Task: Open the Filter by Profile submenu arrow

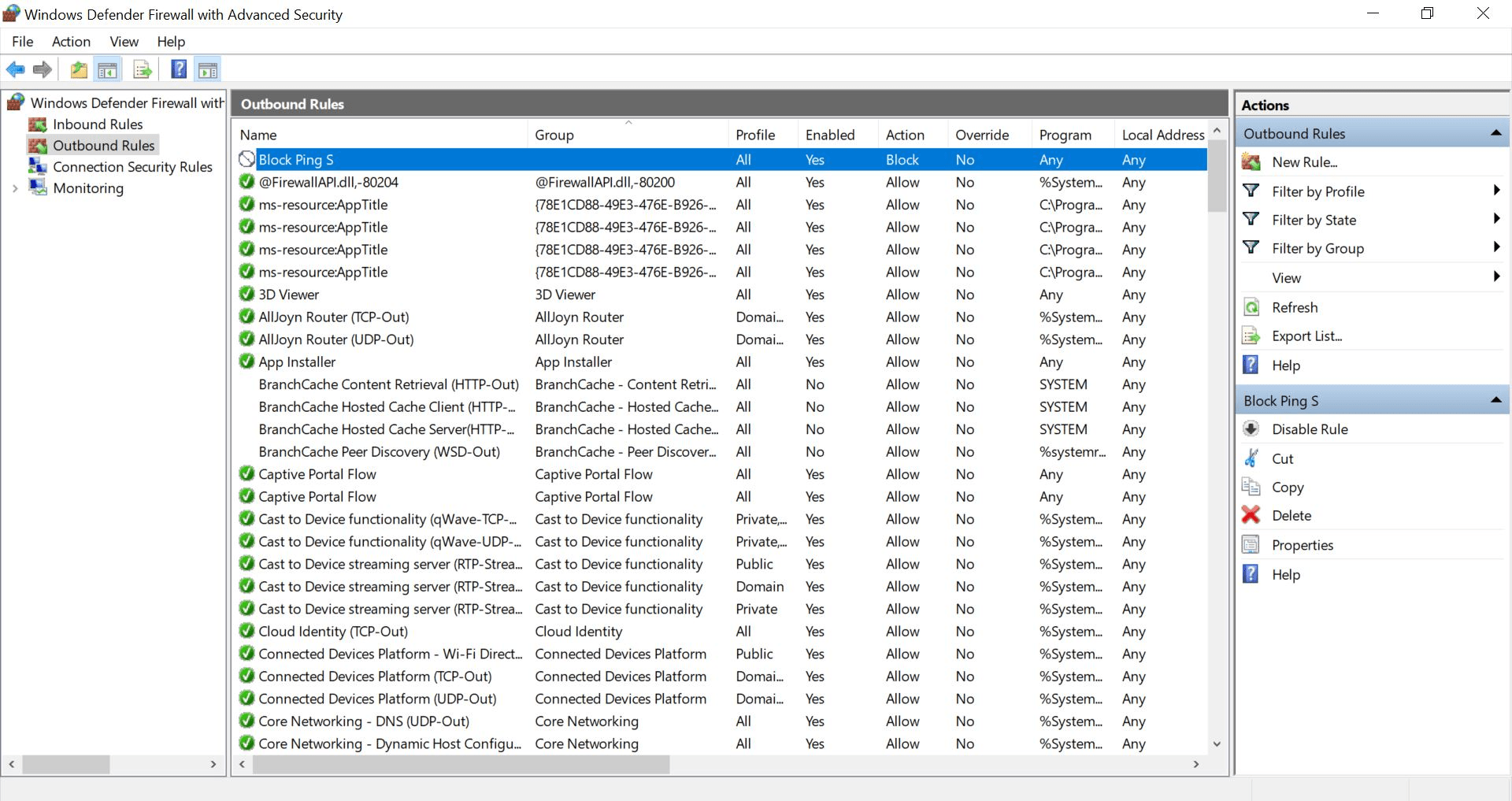Action: [x=1496, y=191]
